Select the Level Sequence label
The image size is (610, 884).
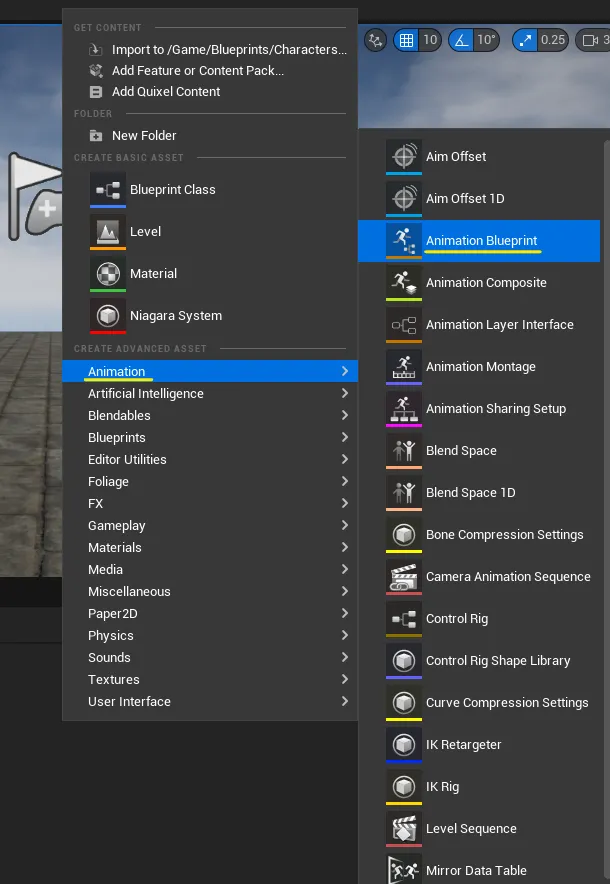[x=471, y=828]
